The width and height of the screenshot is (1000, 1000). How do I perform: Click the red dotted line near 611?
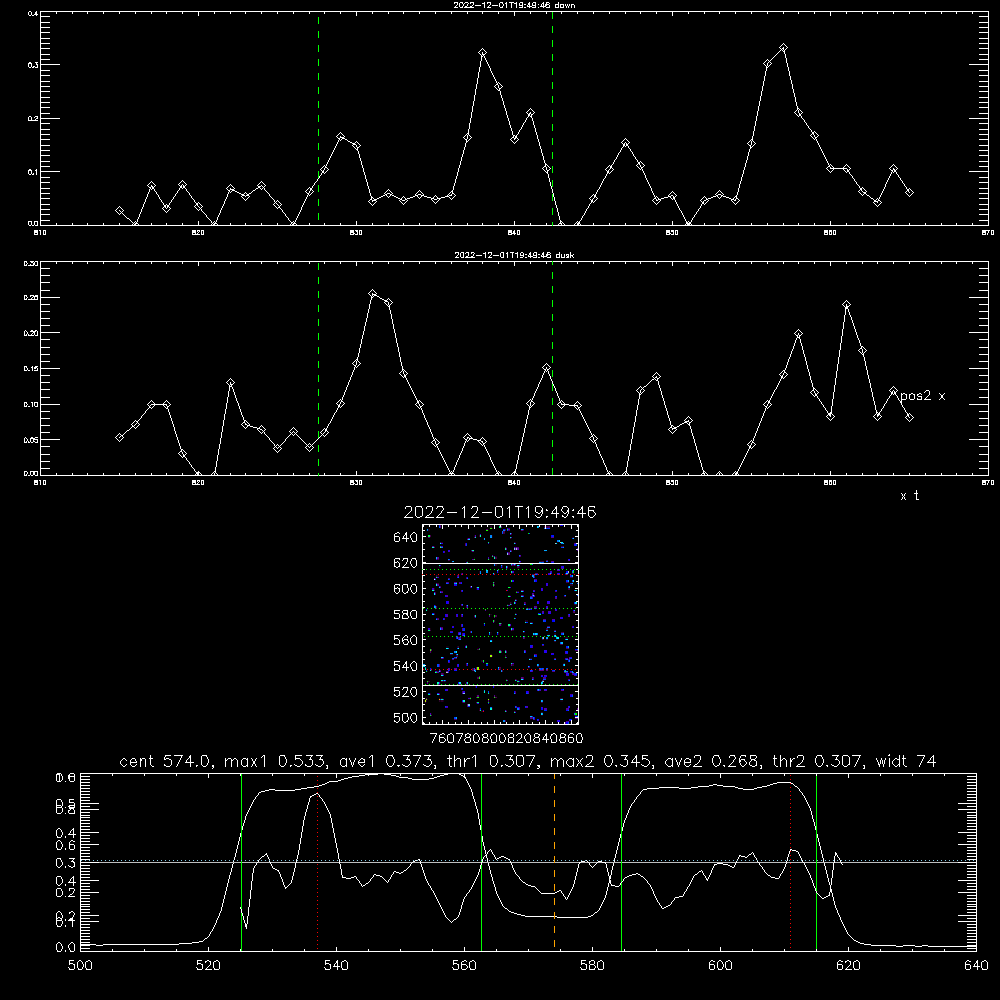(x=791, y=861)
